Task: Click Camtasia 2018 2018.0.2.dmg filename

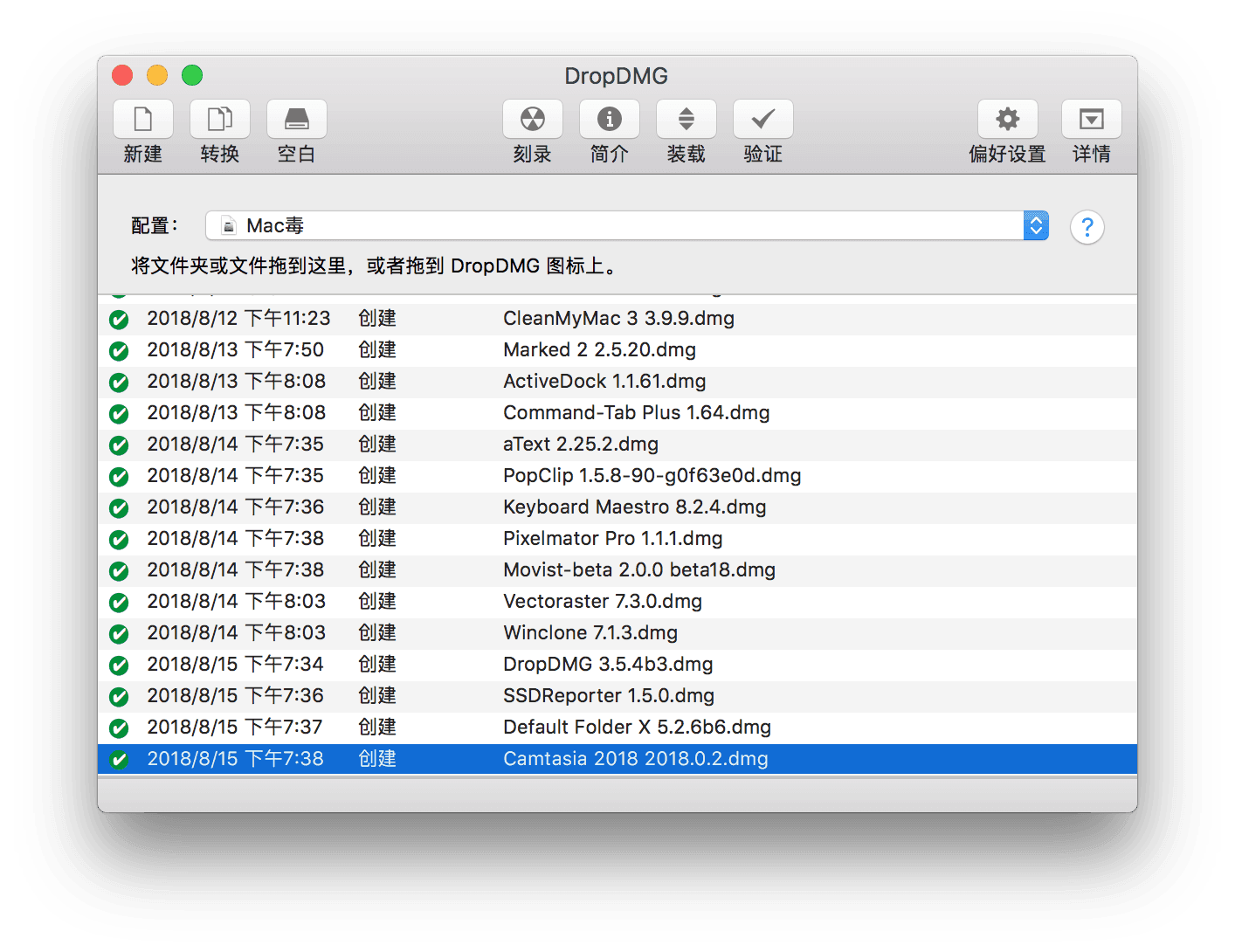Action: click(636, 759)
